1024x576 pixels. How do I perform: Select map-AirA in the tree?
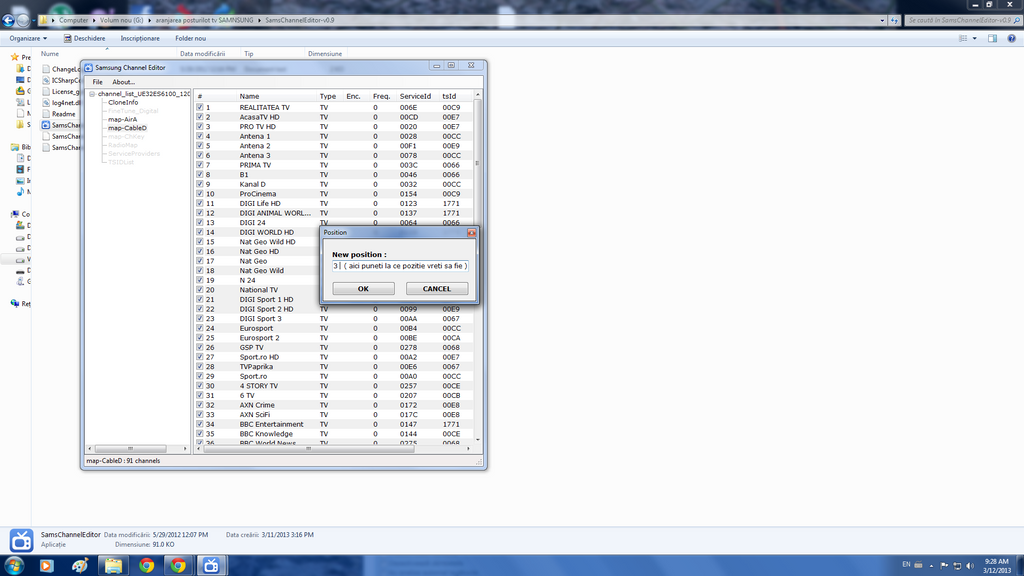tap(122, 120)
